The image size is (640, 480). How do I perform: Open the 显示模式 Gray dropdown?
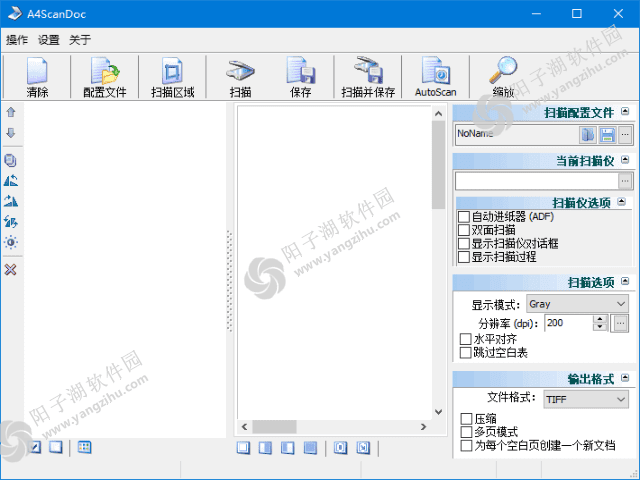tap(577, 304)
